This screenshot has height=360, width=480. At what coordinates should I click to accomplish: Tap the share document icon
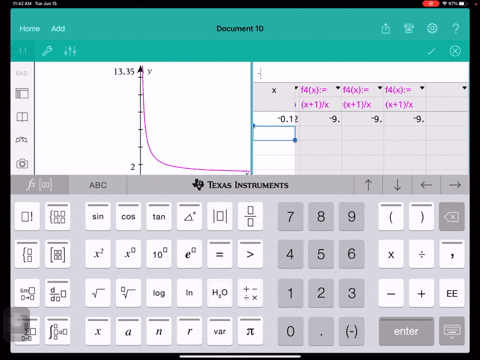click(386, 29)
